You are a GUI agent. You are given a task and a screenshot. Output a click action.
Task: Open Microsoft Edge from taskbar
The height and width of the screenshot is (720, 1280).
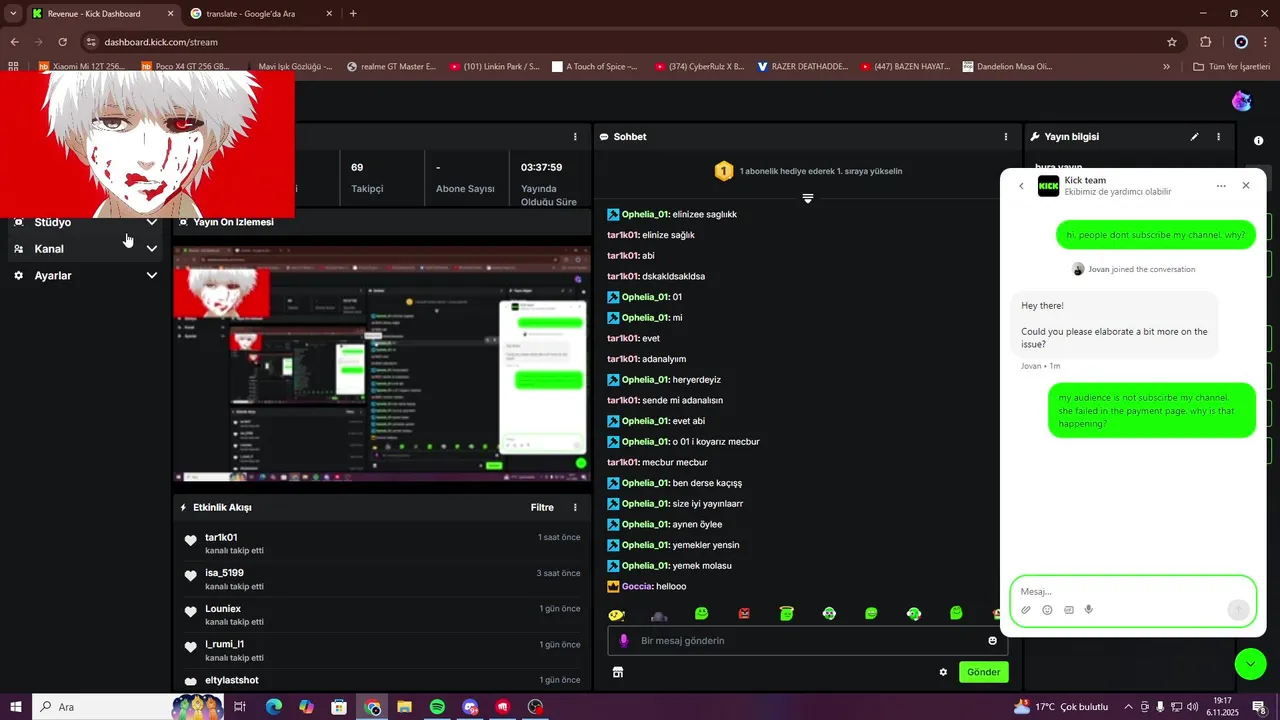tap(274, 707)
